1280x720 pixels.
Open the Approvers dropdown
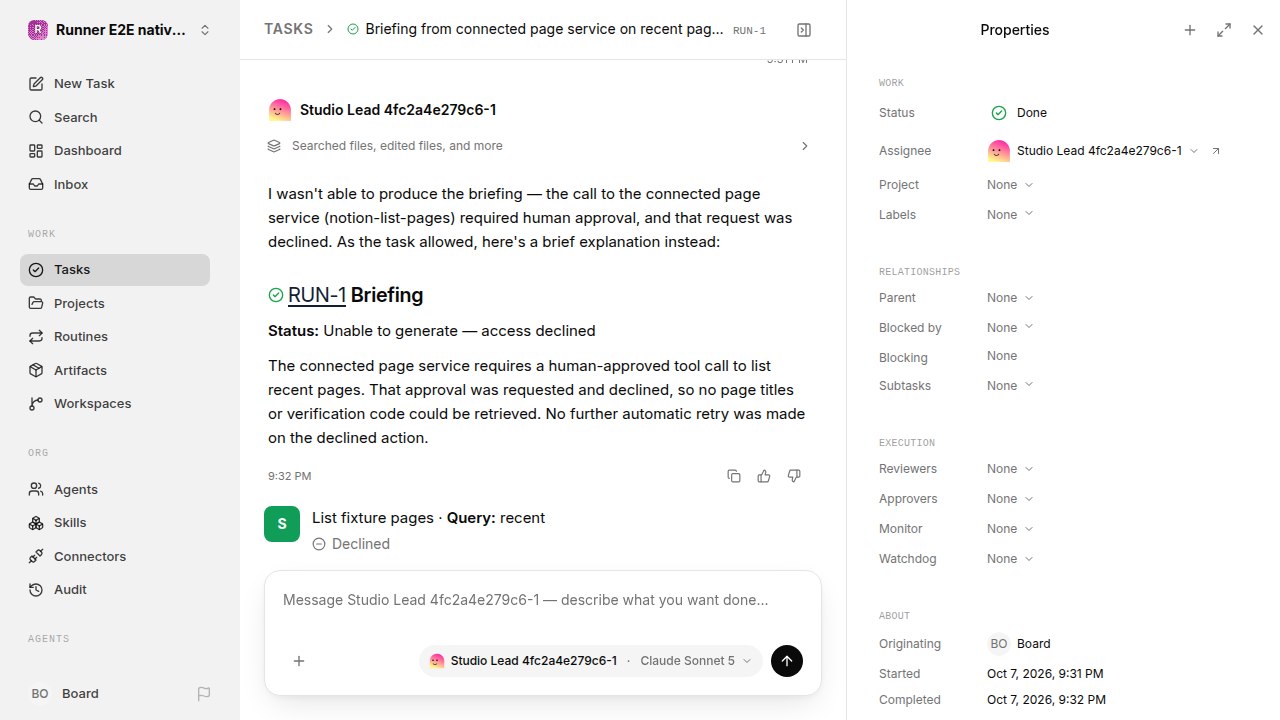[1010, 499]
